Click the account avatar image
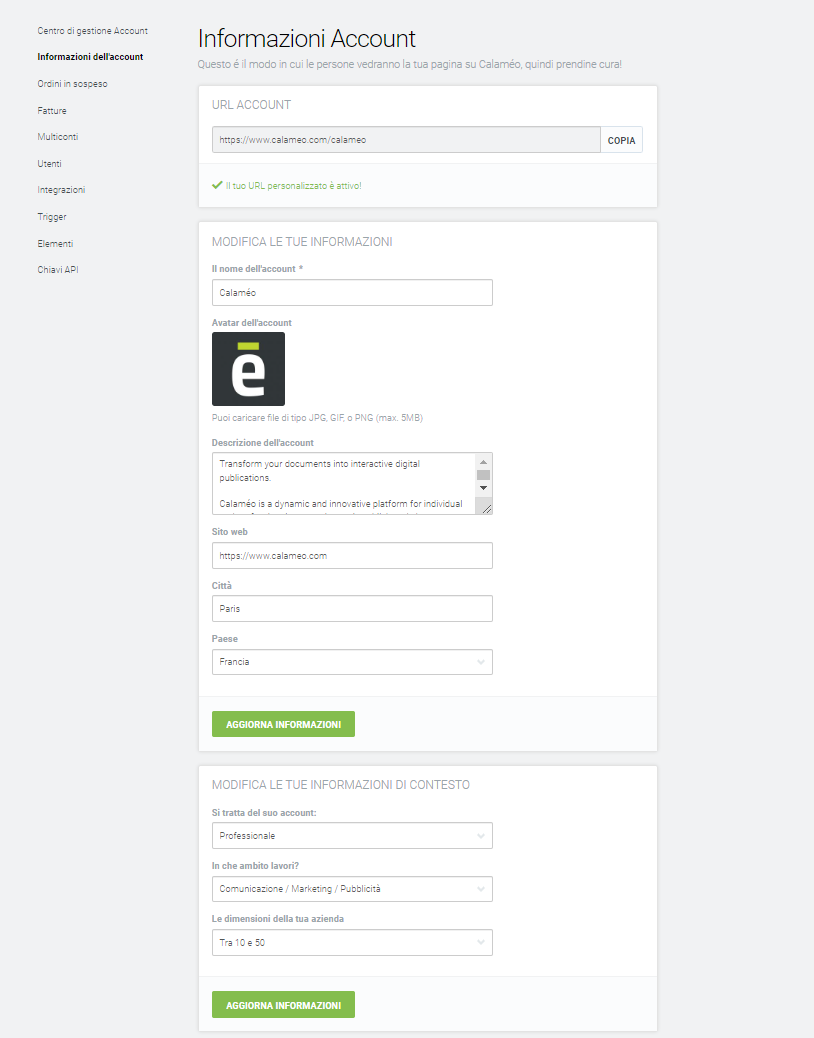Image resolution: width=814 pixels, height=1038 pixels. pos(248,369)
